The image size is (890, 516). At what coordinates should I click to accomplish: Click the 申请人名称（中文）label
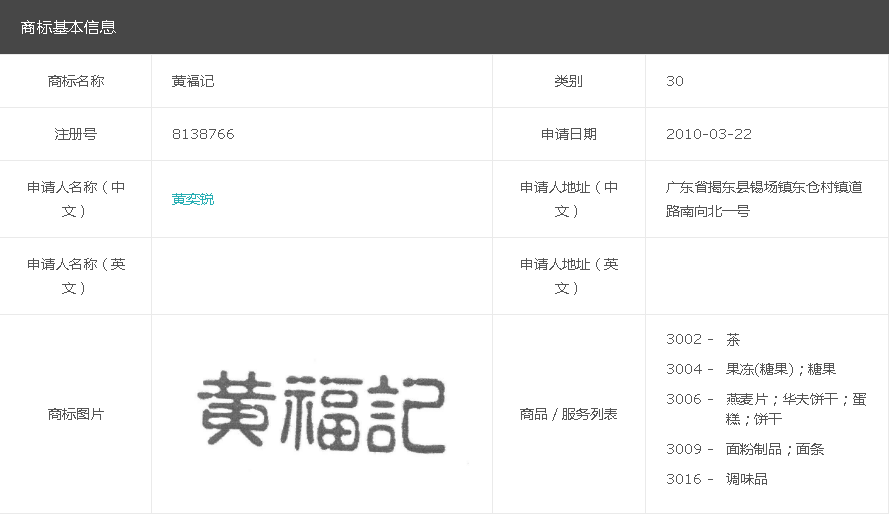(75, 199)
